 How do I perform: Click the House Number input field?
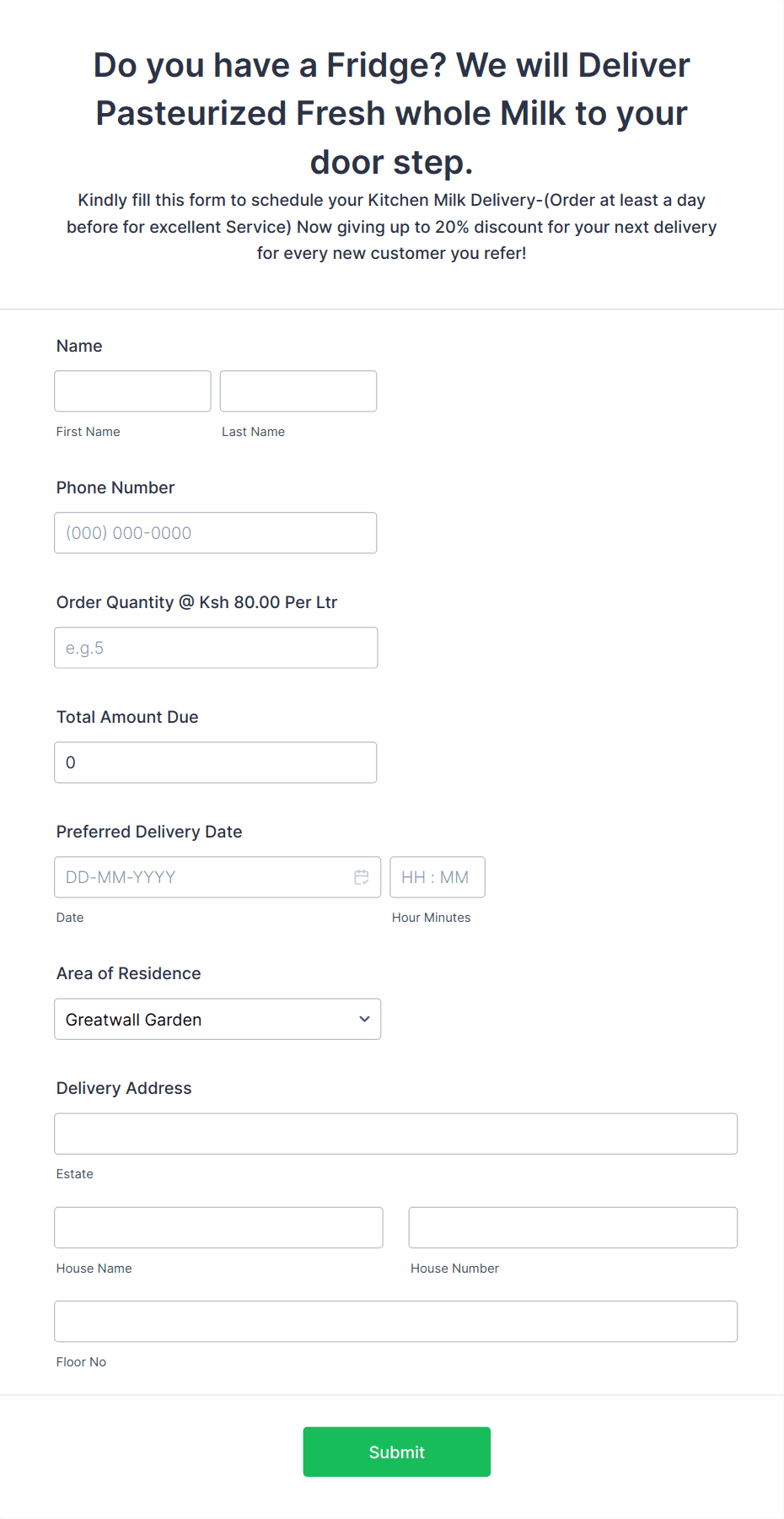pos(572,1227)
